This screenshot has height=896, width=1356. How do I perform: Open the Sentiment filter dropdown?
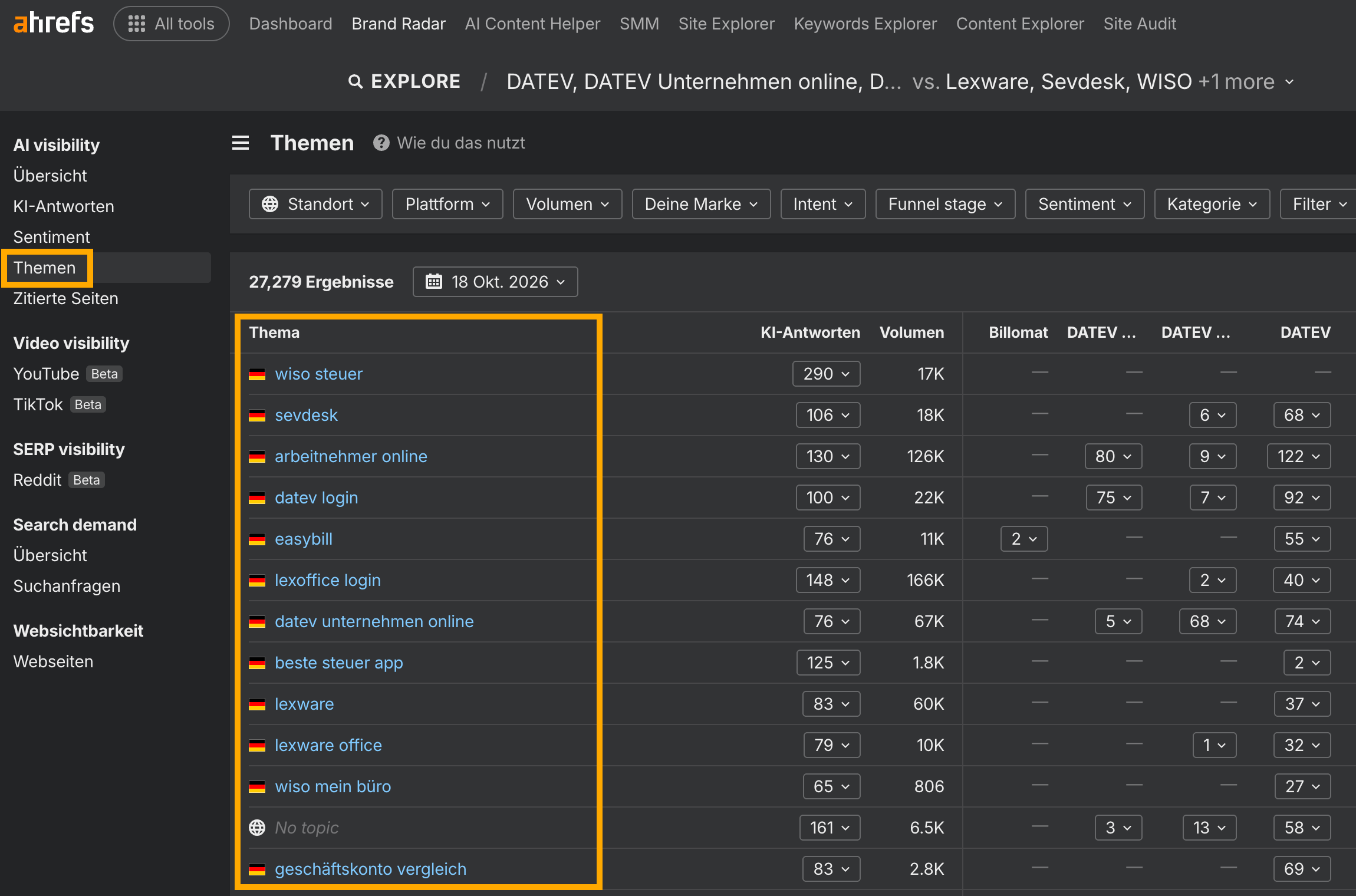coord(1085,204)
